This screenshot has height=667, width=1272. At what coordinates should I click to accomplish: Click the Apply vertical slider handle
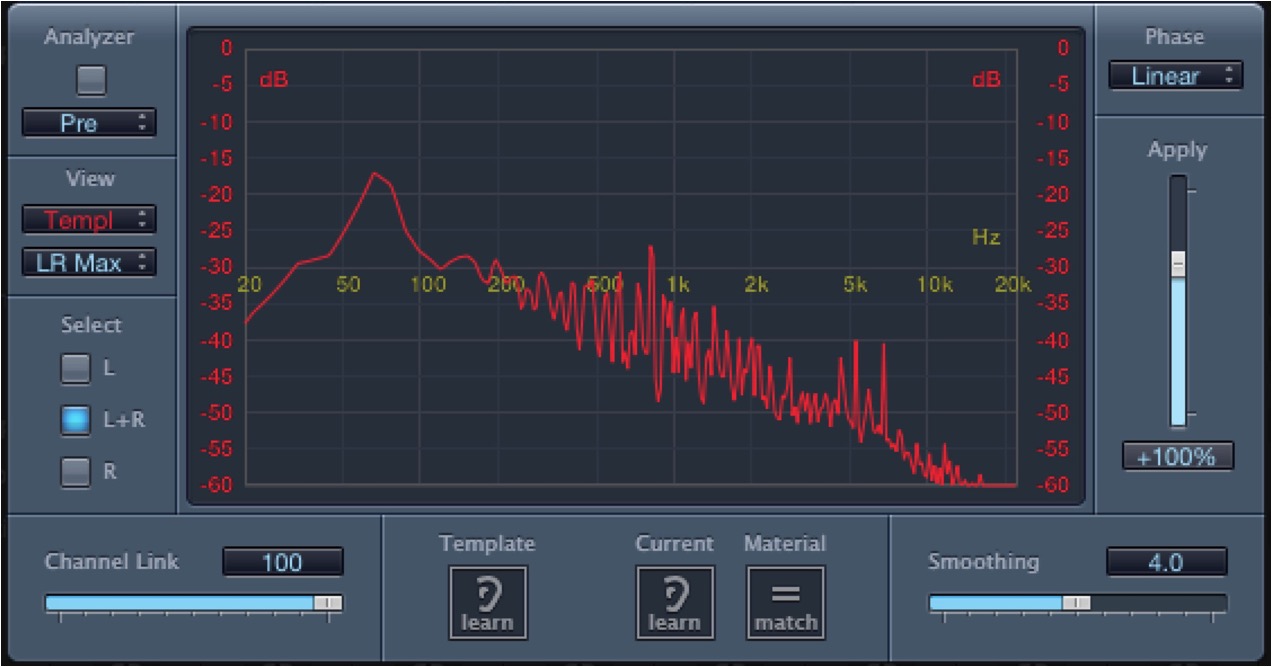1178,264
